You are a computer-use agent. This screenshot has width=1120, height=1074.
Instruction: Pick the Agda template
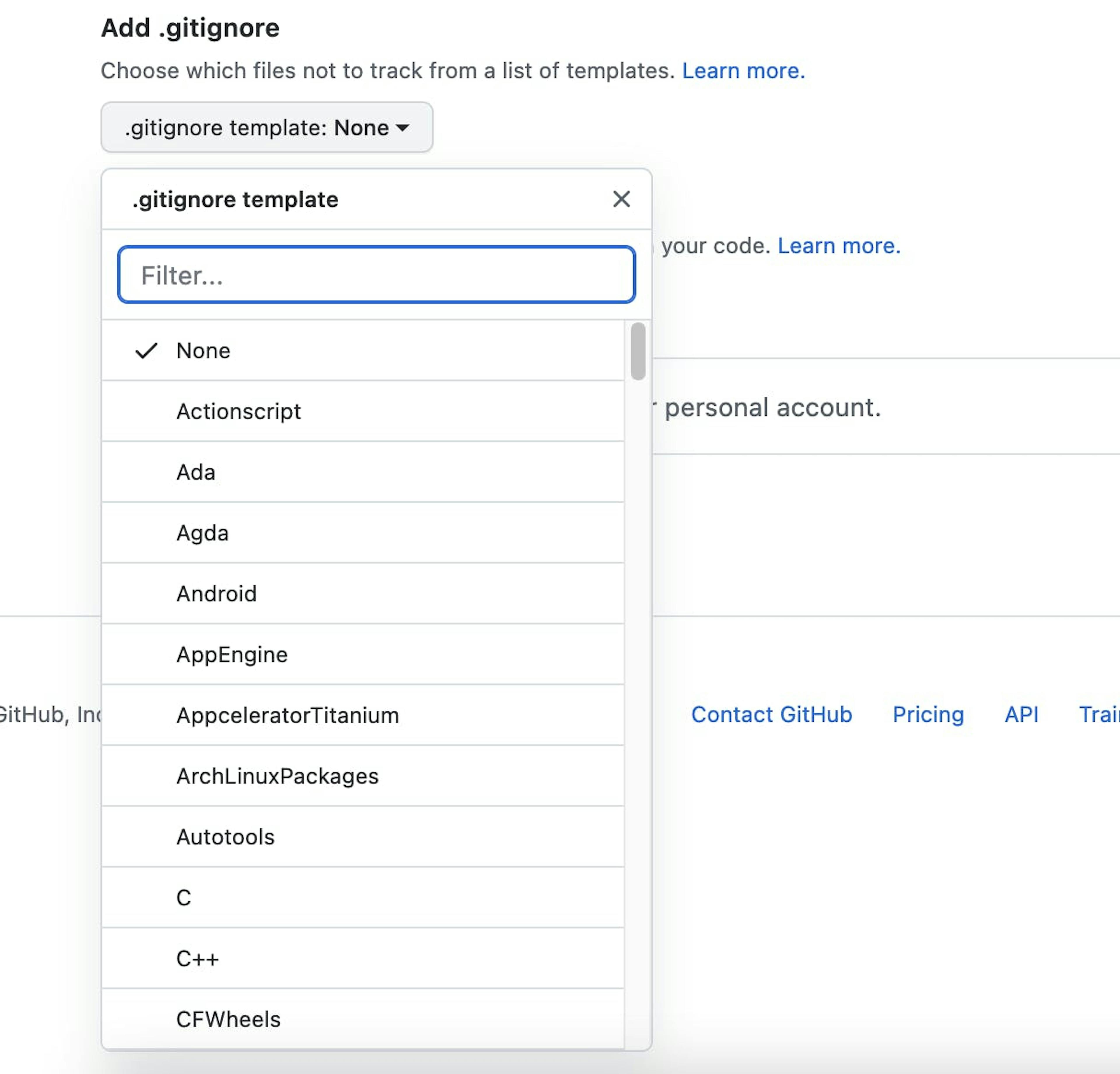[202, 533]
